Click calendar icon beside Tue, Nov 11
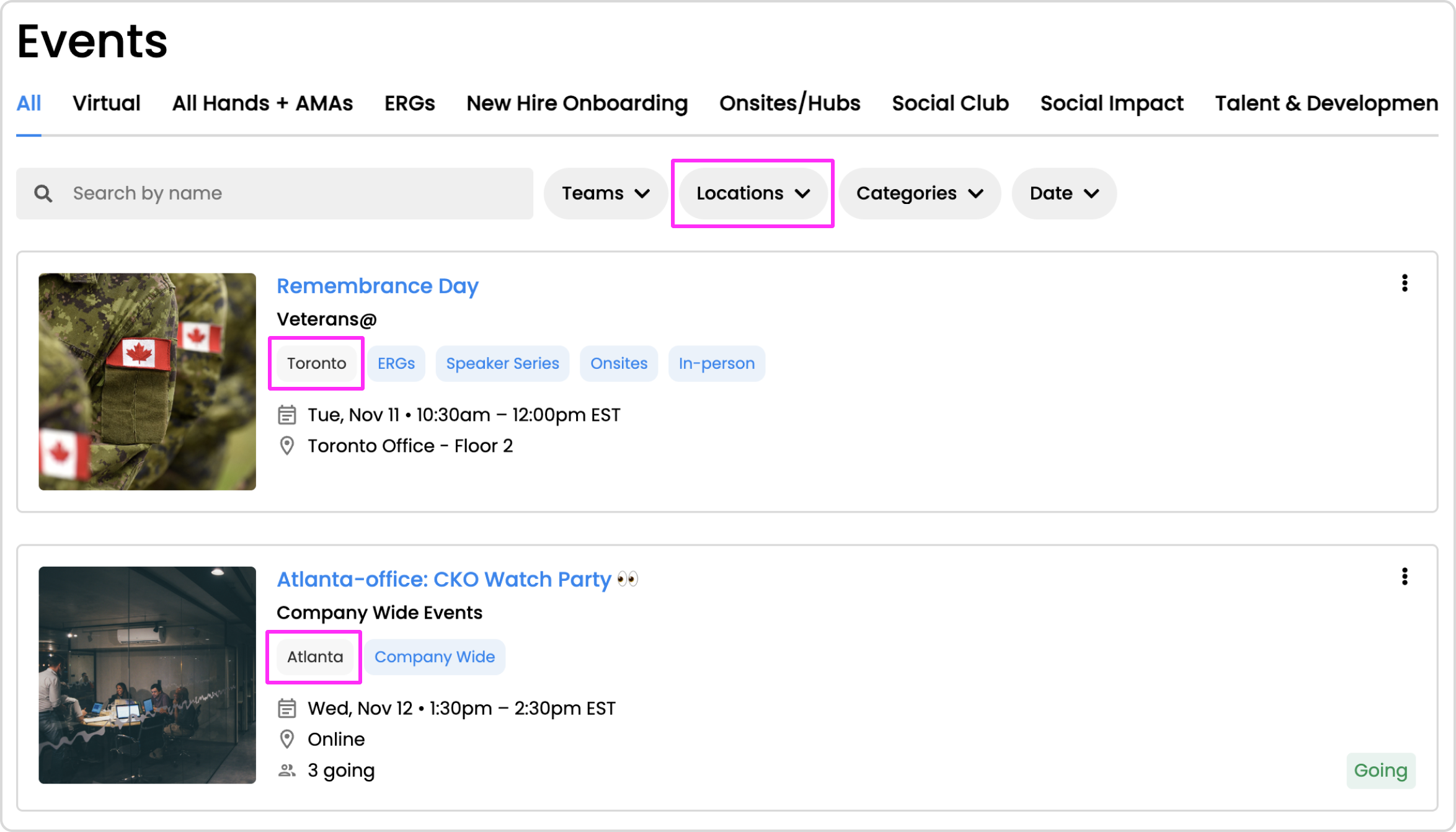Viewport: 1456px width, 832px height. click(x=286, y=415)
